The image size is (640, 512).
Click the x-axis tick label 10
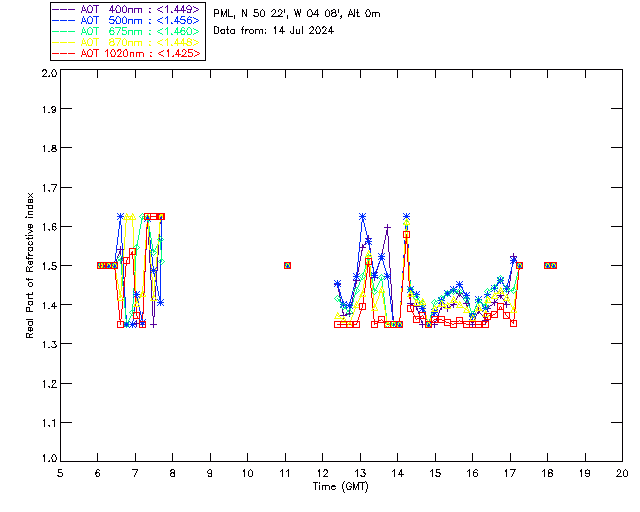click(247, 473)
